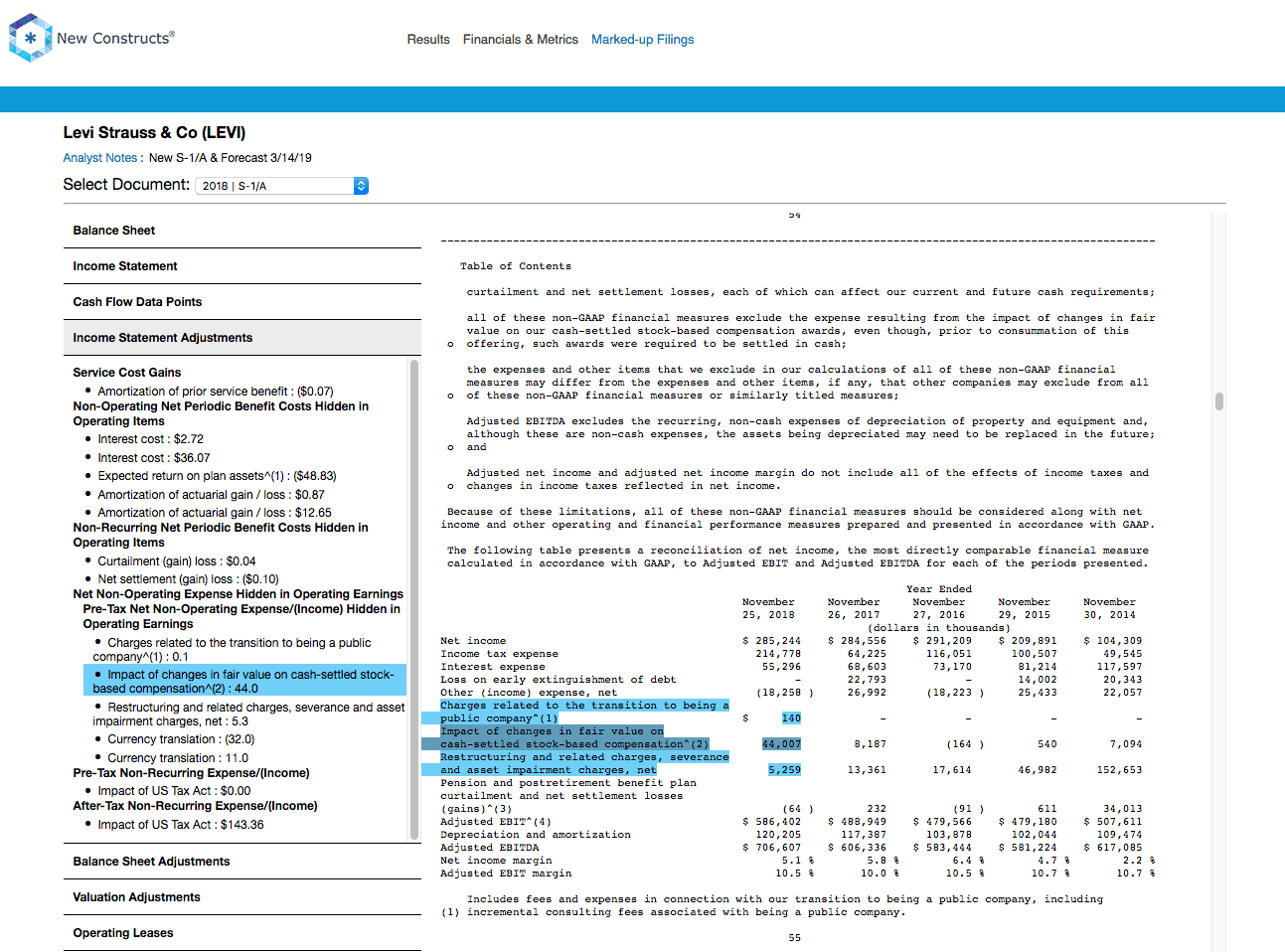The width and height of the screenshot is (1285, 952).
Task: Select Currency translation : 11.0 item
Action: [x=178, y=758]
